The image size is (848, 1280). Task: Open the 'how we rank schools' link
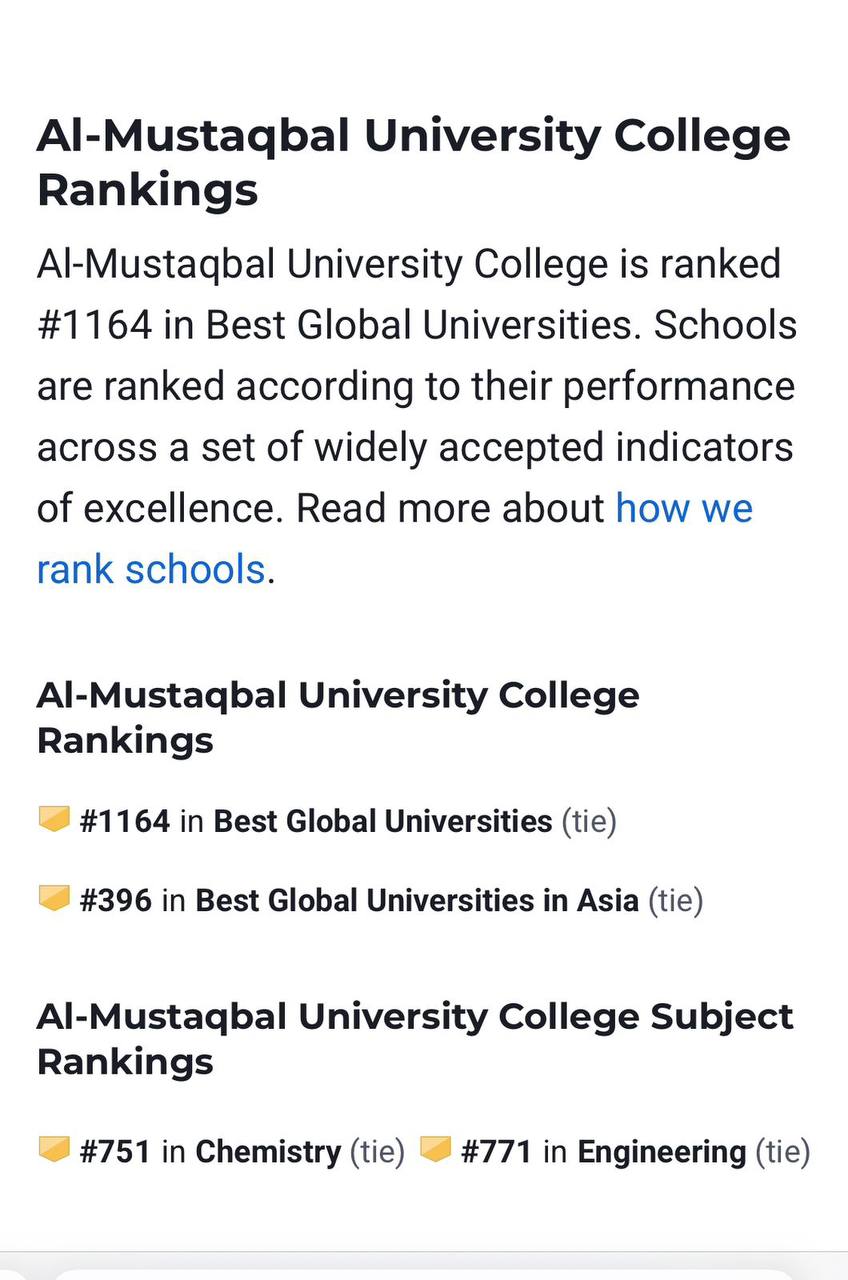coord(395,539)
